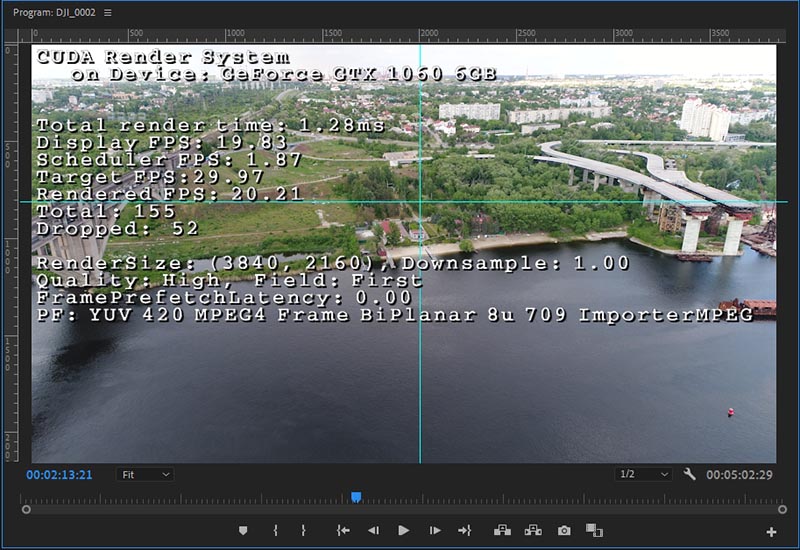The image size is (800, 550).
Task: Jump to the In point
Action: point(343,531)
